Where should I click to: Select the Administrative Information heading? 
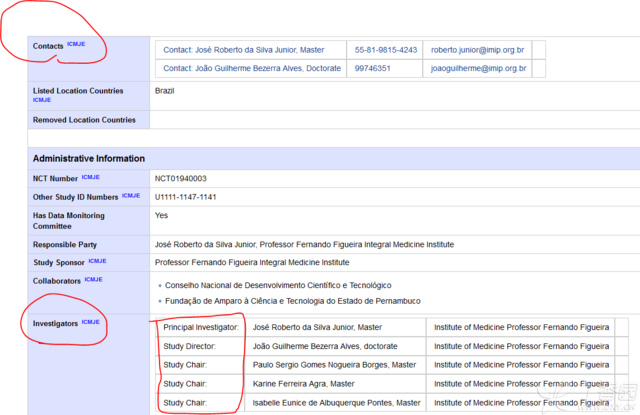tap(89, 158)
